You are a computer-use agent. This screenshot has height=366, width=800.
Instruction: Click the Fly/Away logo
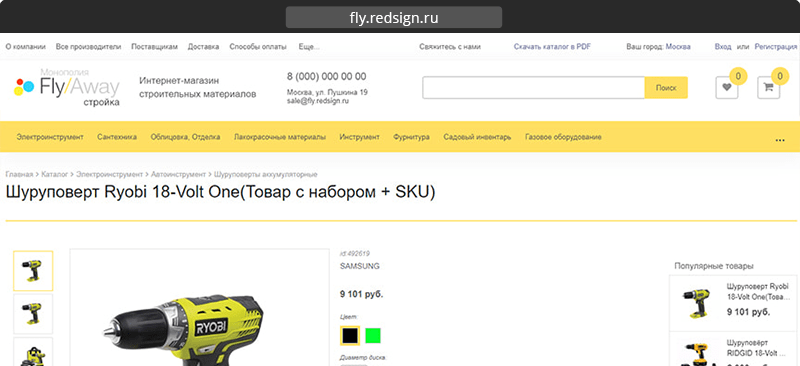coord(67,87)
